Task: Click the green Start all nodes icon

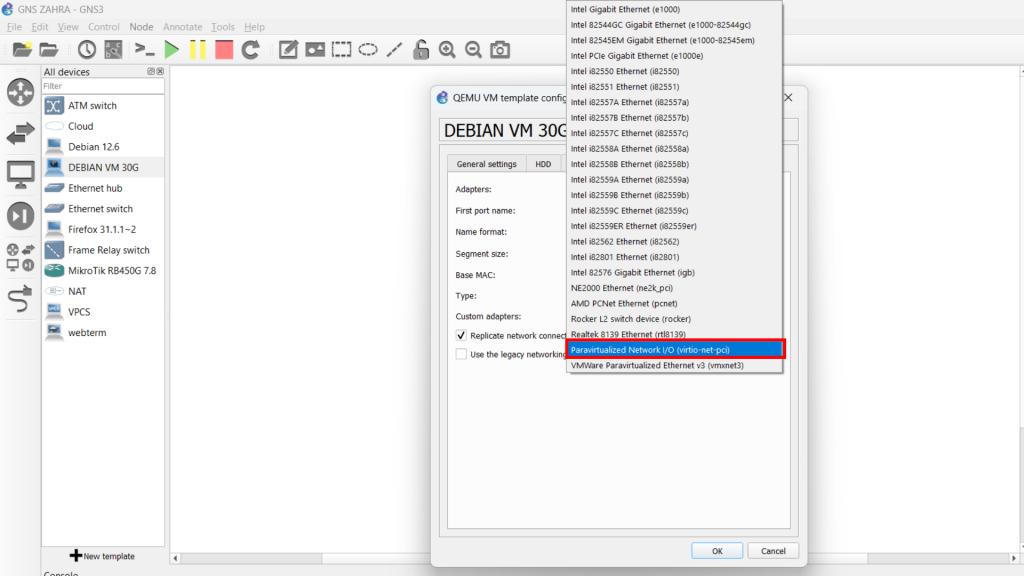Action: (x=172, y=49)
